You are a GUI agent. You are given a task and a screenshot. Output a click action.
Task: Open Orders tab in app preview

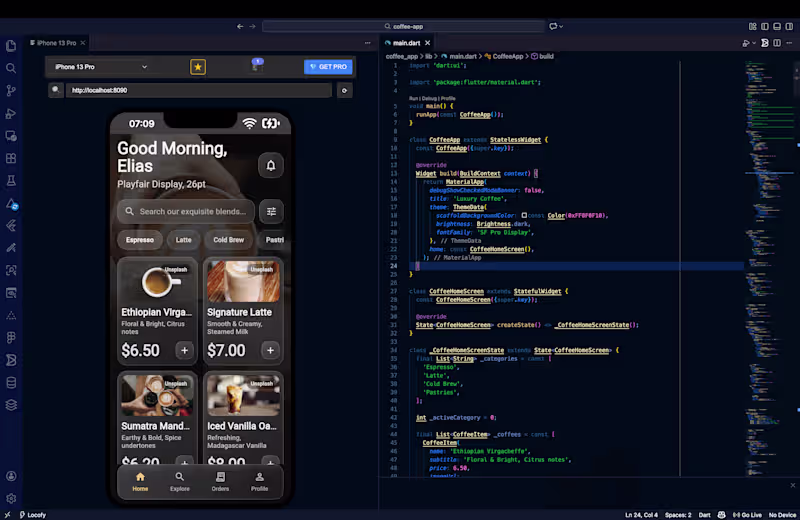[x=220, y=482]
